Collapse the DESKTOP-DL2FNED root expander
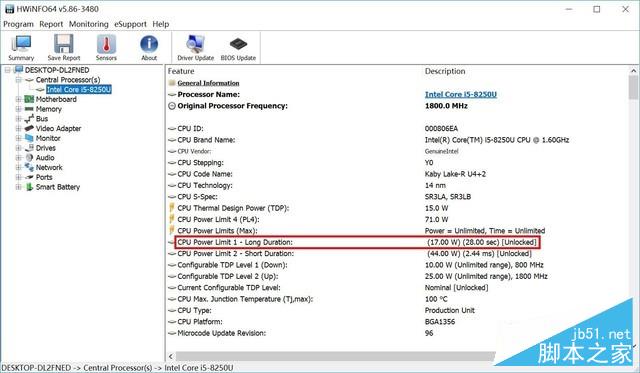The image size is (640, 373). (8, 70)
